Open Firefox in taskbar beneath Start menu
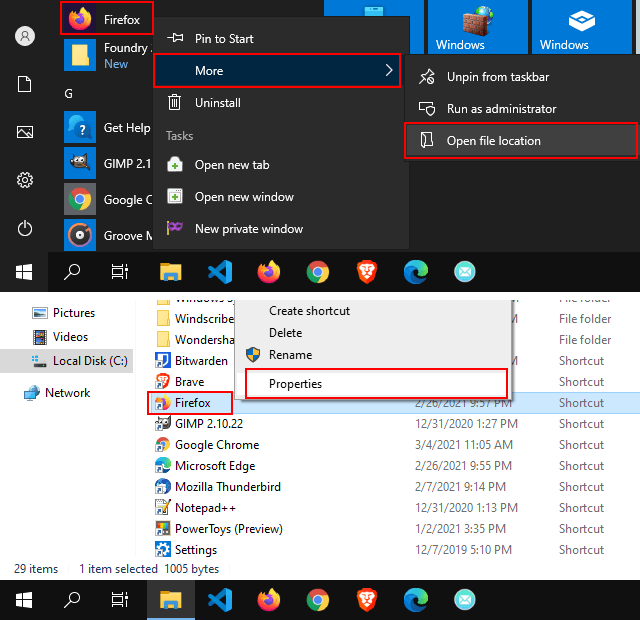This screenshot has height=620, width=640. tap(269, 272)
